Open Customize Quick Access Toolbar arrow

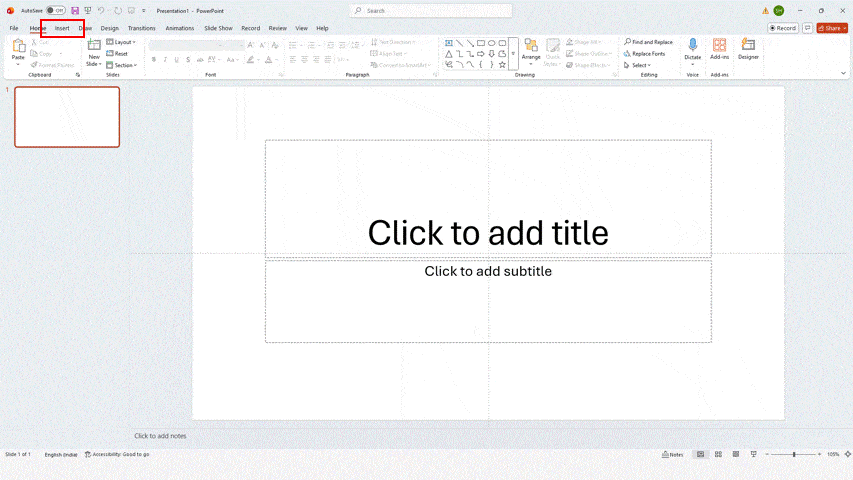pos(144,10)
